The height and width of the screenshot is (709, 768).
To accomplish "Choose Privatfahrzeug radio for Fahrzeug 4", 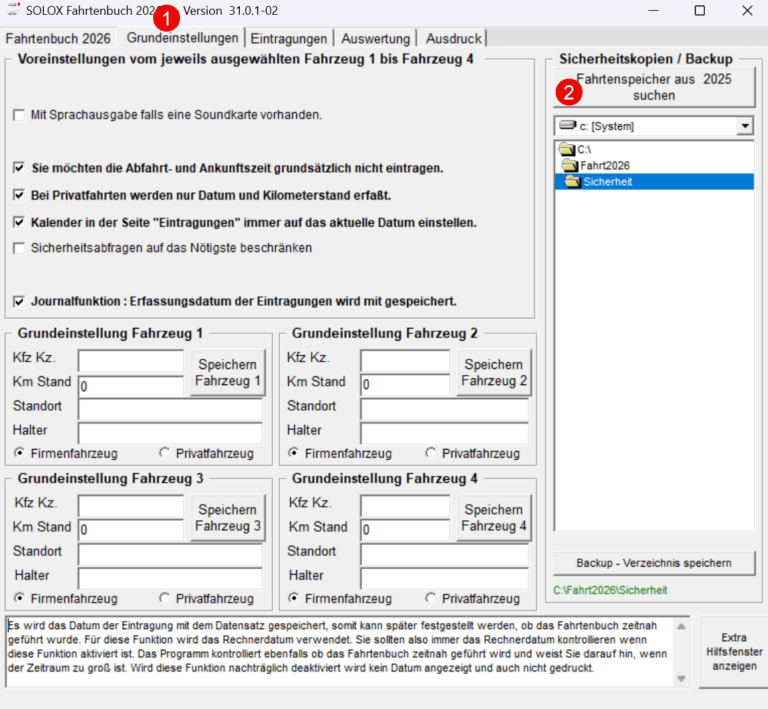I will click(432, 598).
